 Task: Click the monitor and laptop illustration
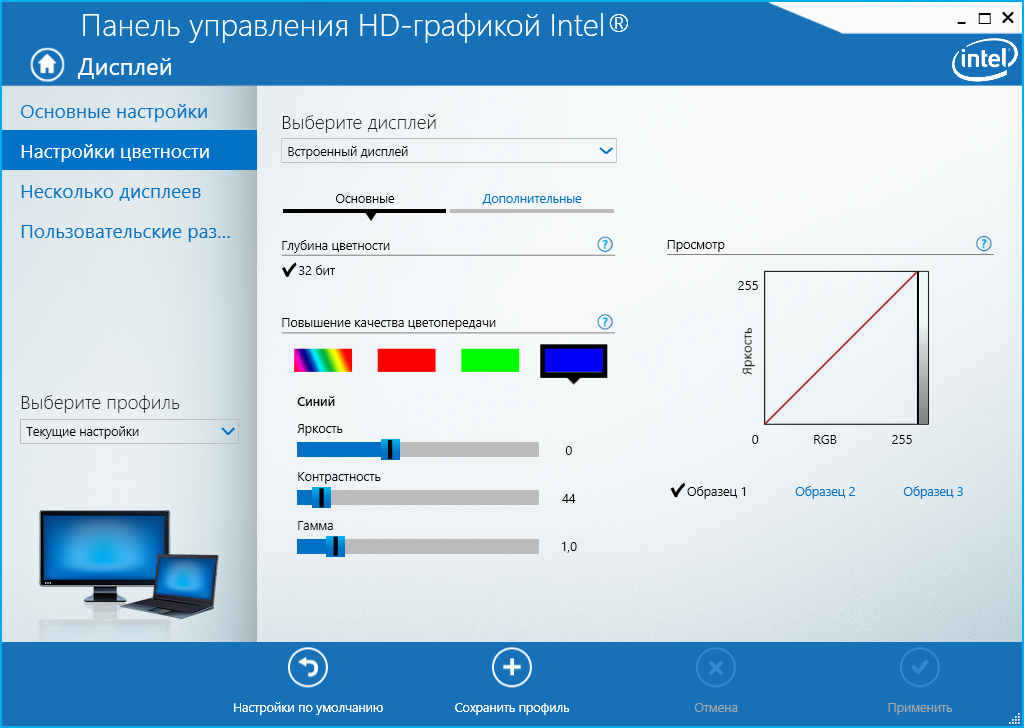click(x=129, y=564)
